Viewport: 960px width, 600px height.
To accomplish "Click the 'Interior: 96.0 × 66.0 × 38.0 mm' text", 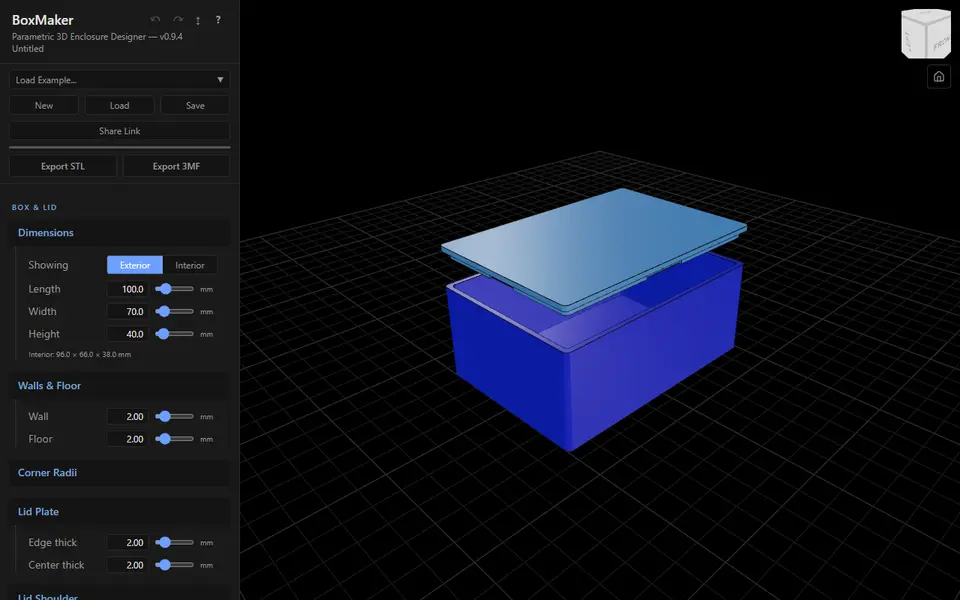I will coord(80,354).
